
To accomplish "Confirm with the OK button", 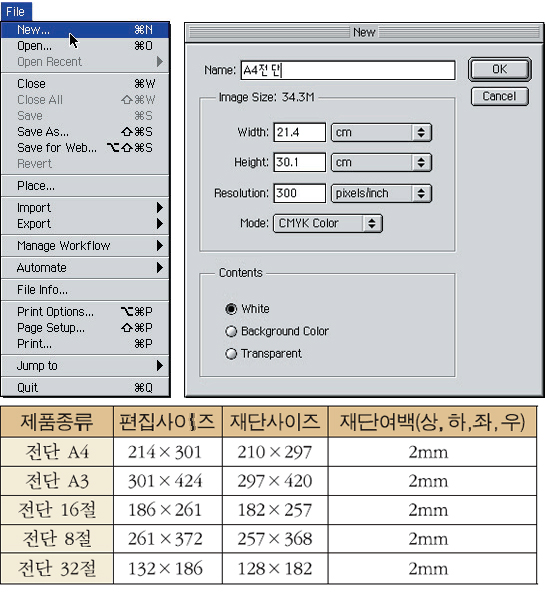I will pyautogui.click(x=500, y=69).
